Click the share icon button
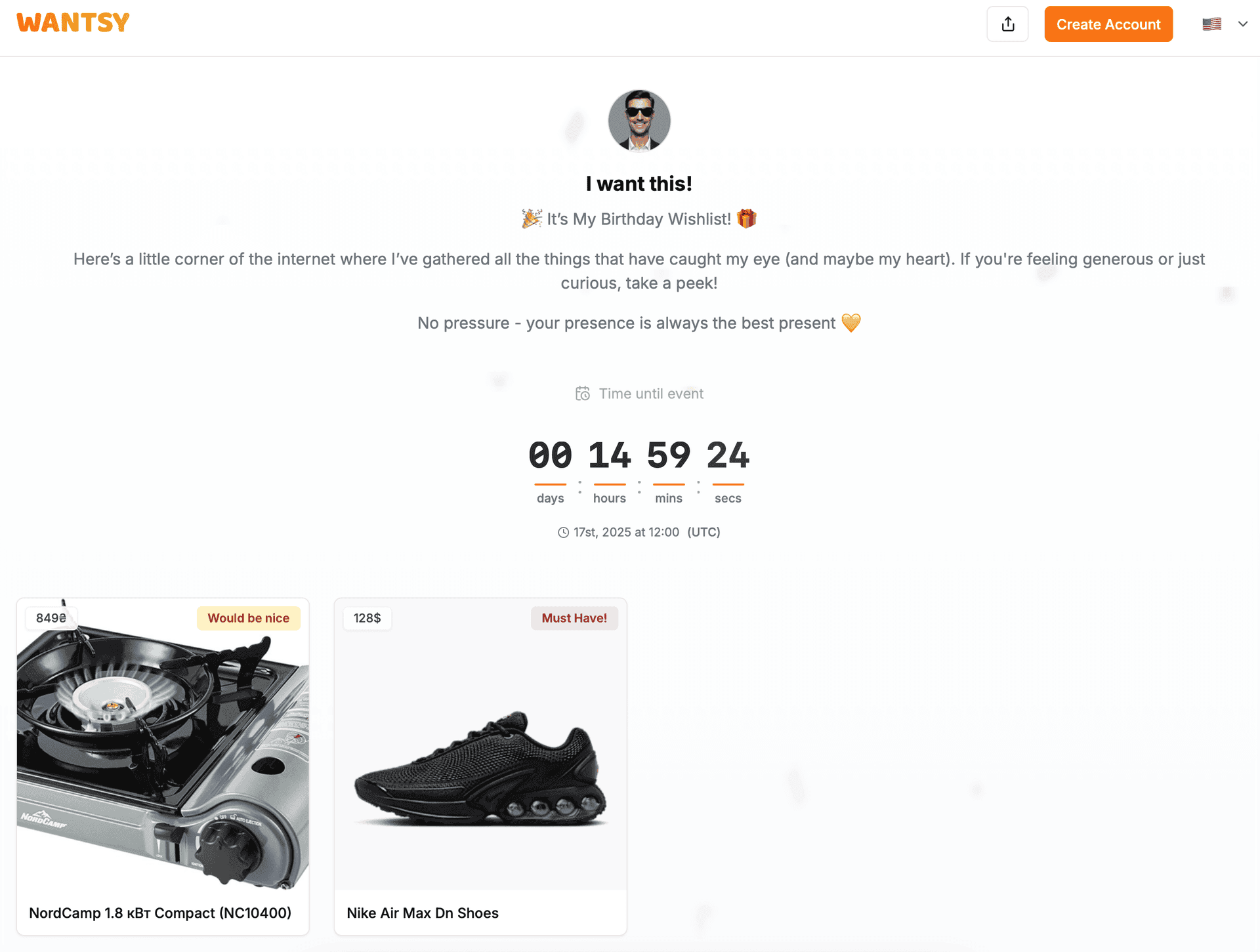Viewport: 1260px width, 952px height. pyautogui.click(x=1007, y=24)
